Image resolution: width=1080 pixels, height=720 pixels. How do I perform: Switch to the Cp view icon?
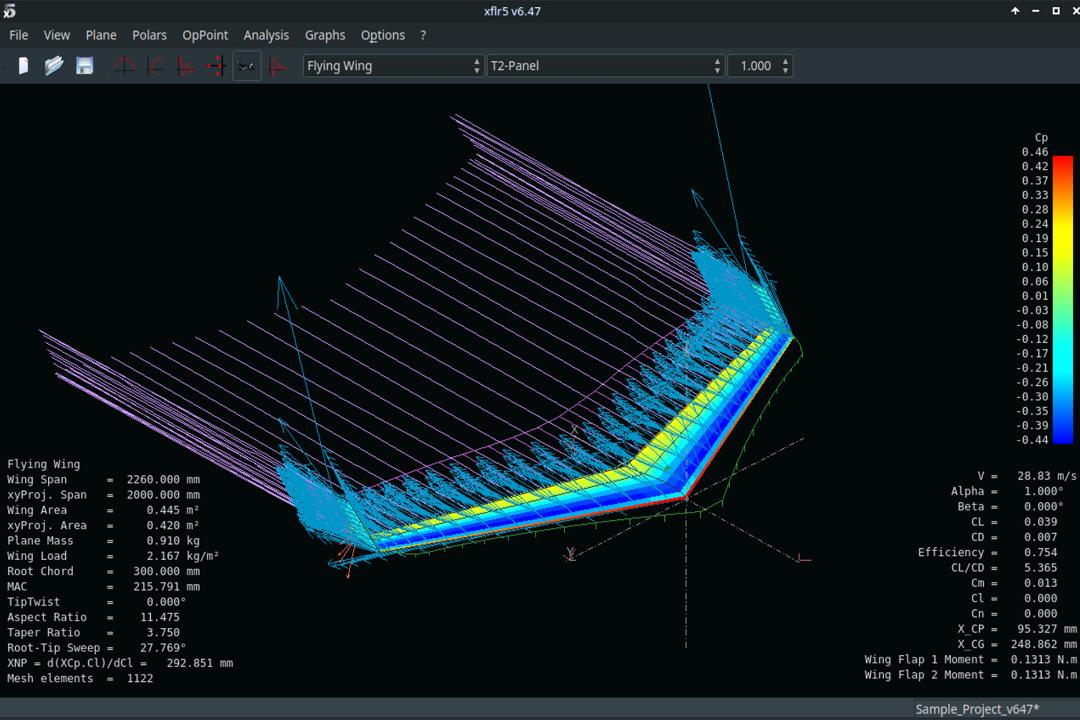[x=278, y=66]
